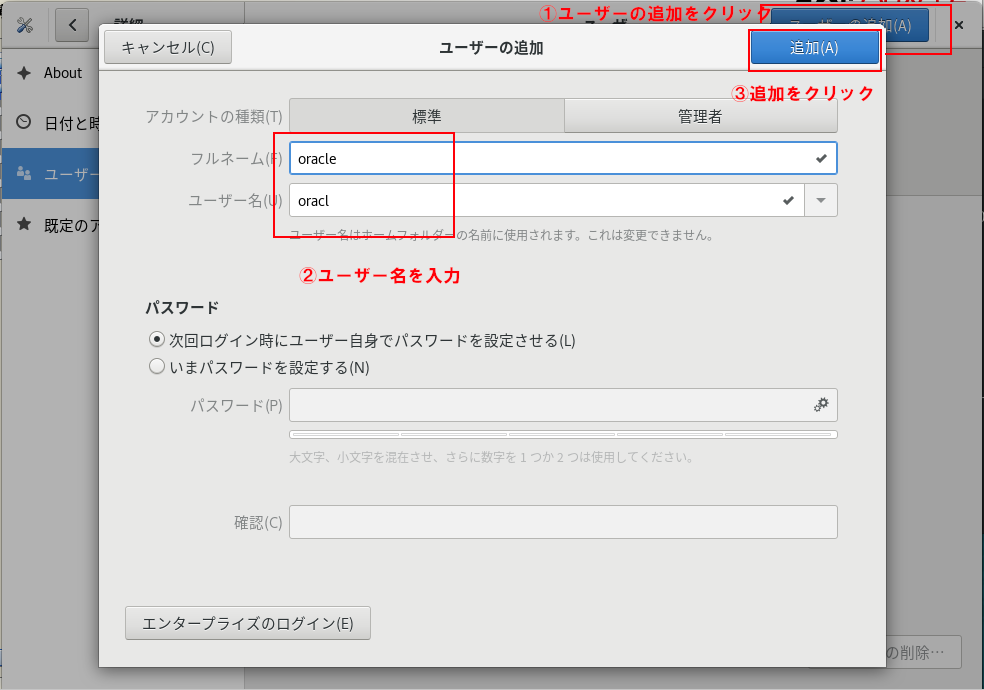The width and height of the screenshot is (984, 690).
Task: Click the star icon for 既定のアプリ
Action: tap(24, 225)
